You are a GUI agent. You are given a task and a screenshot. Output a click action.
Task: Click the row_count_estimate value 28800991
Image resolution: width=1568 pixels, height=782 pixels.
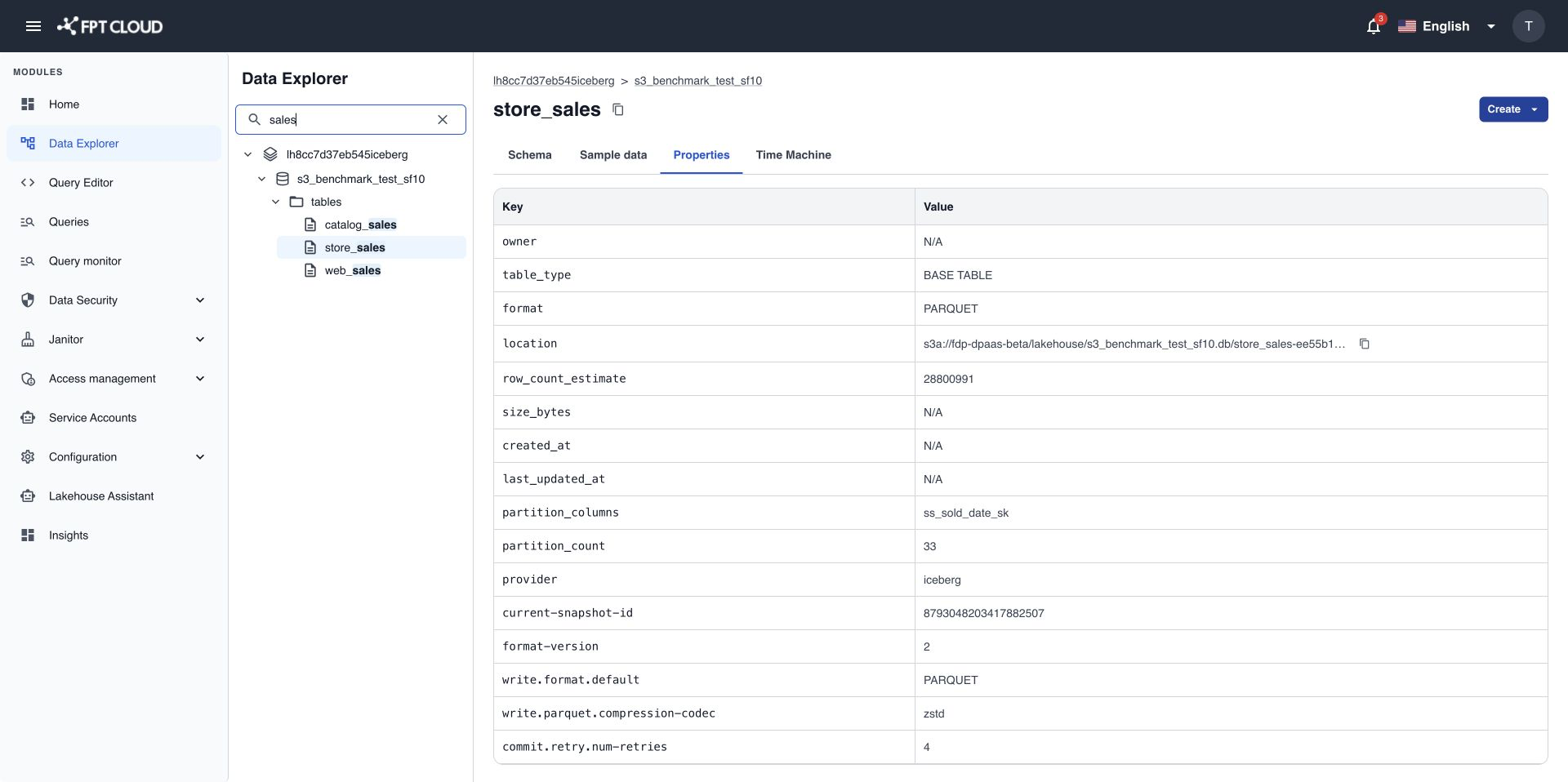[x=948, y=379]
